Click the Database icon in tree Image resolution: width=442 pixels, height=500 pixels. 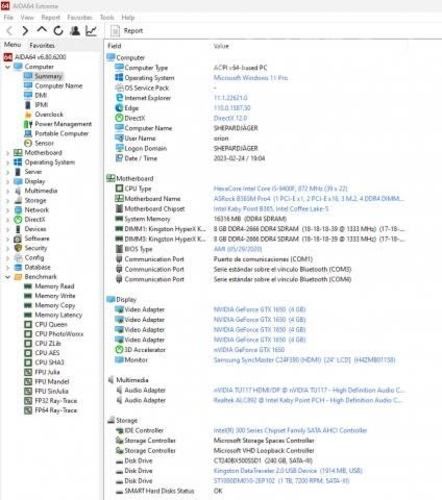pyautogui.click(x=18, y=267)
